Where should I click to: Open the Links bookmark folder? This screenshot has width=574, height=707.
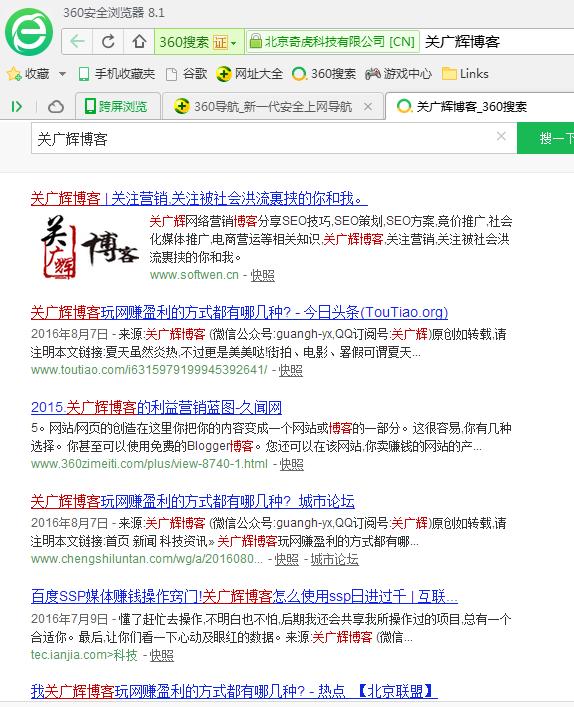[465, 73]
